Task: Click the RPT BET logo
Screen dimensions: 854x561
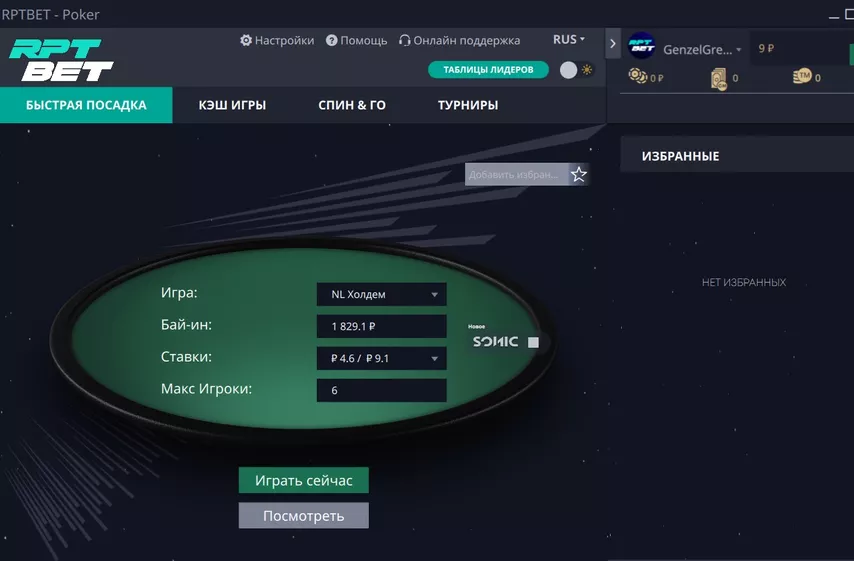Action: coord(61,60)
